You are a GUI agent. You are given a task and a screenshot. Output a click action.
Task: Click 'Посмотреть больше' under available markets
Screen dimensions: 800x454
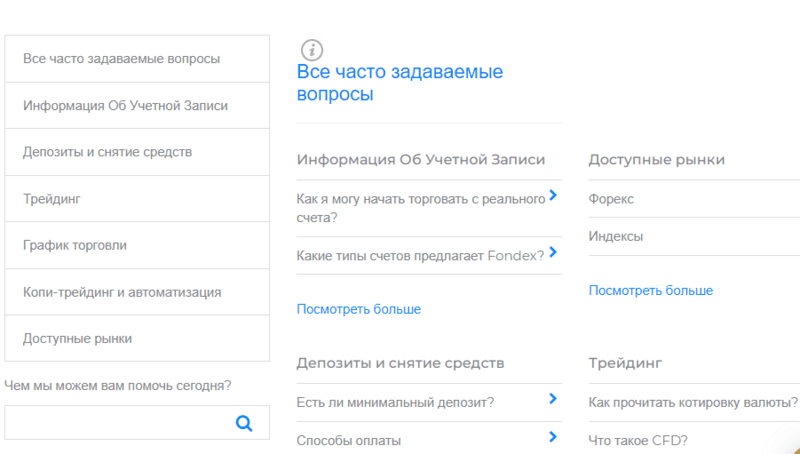point(651,290)
